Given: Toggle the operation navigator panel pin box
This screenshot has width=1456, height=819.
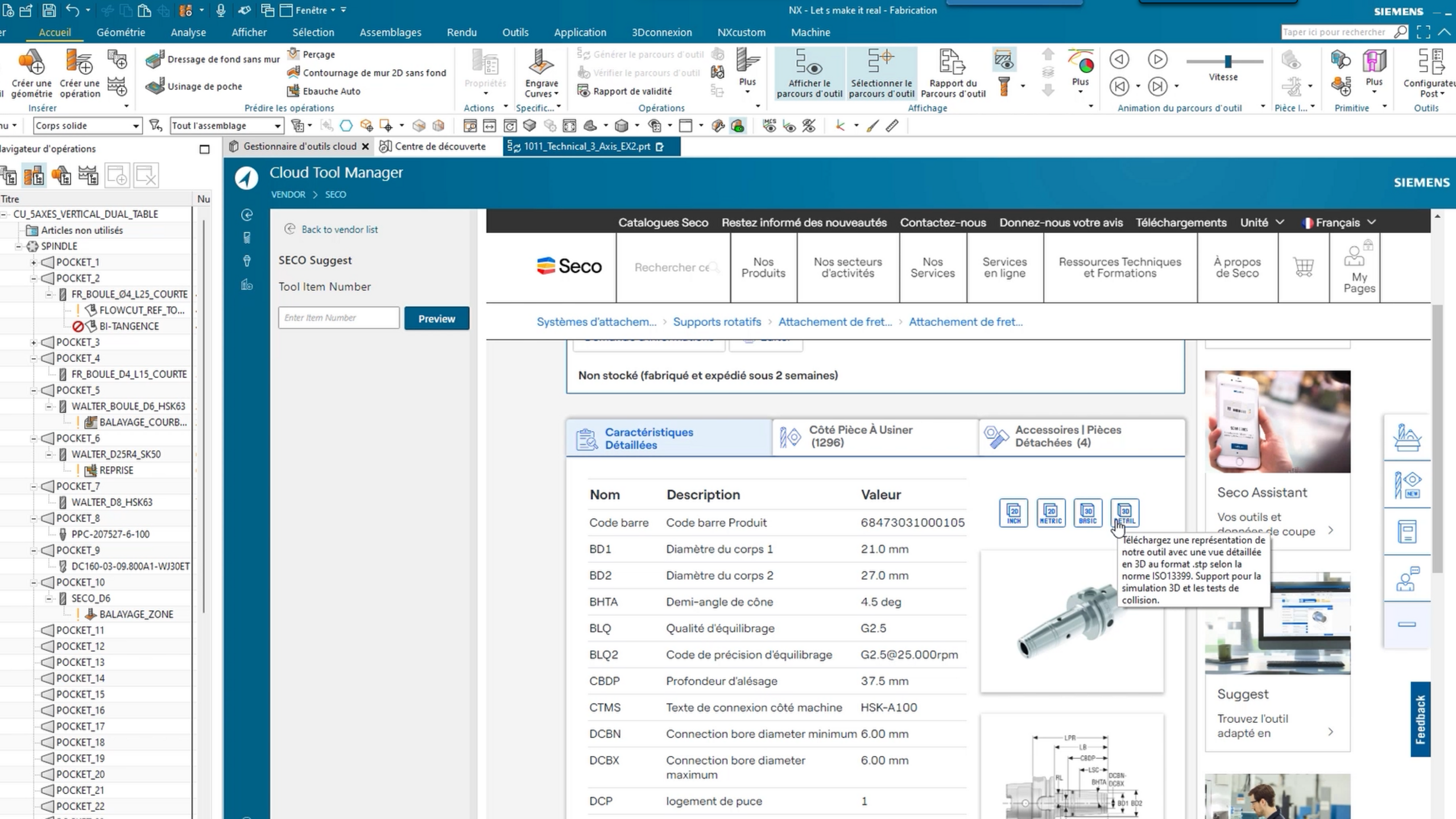Looking at the screenshot, I should tap(205, 149).
